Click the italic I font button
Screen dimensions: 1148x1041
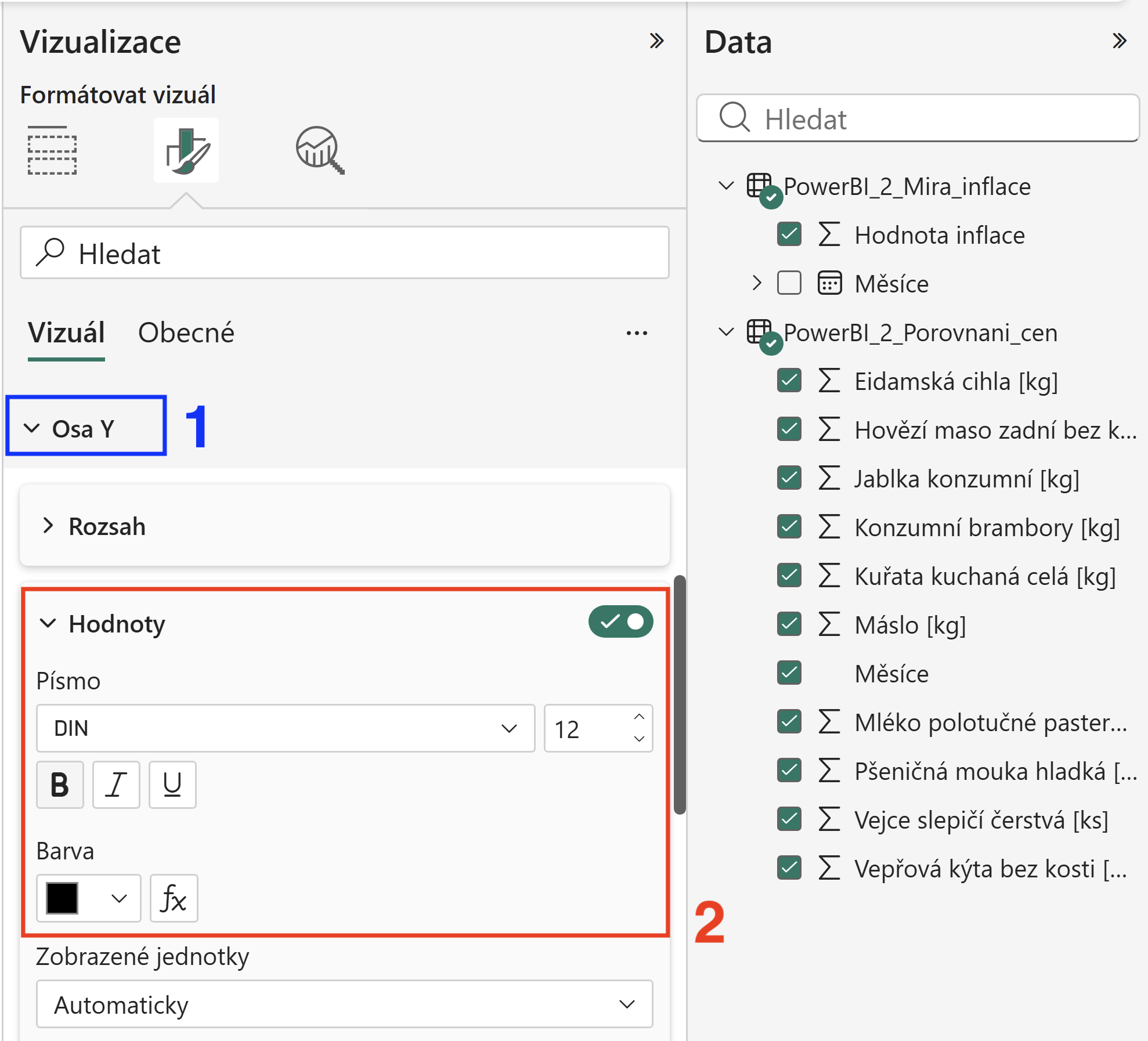click(116, 785)
